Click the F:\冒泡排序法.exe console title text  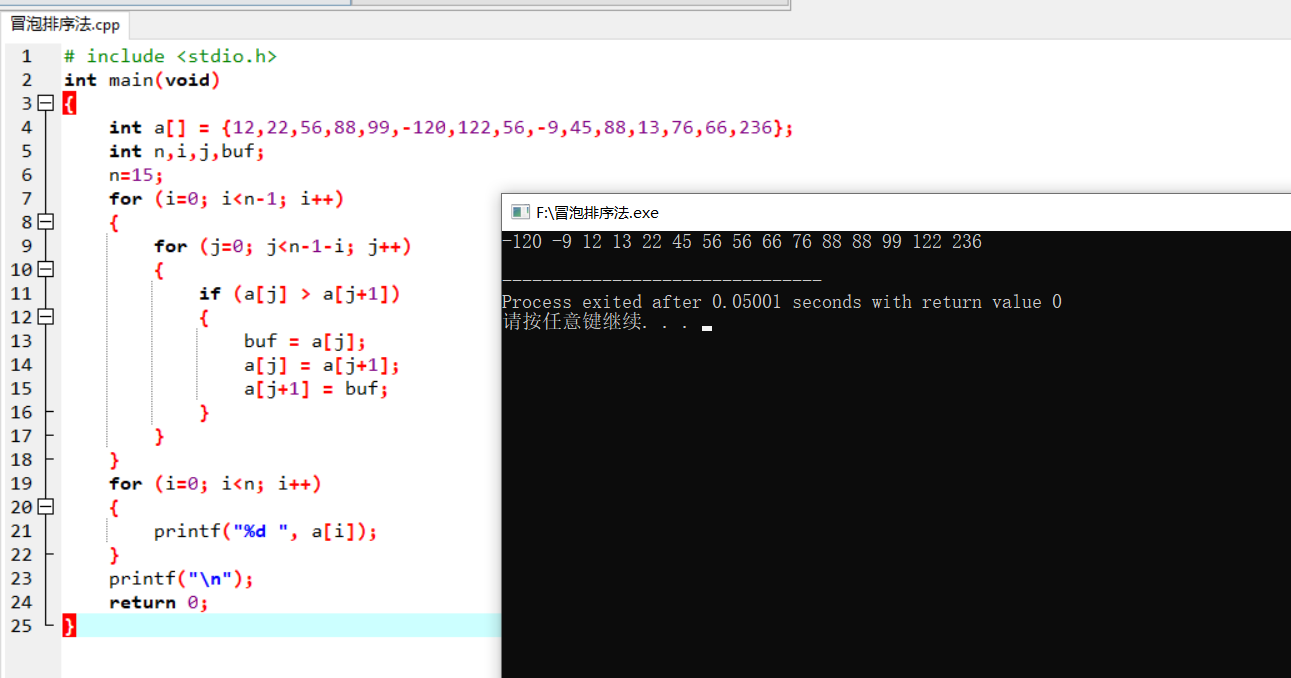pos(597,212)
